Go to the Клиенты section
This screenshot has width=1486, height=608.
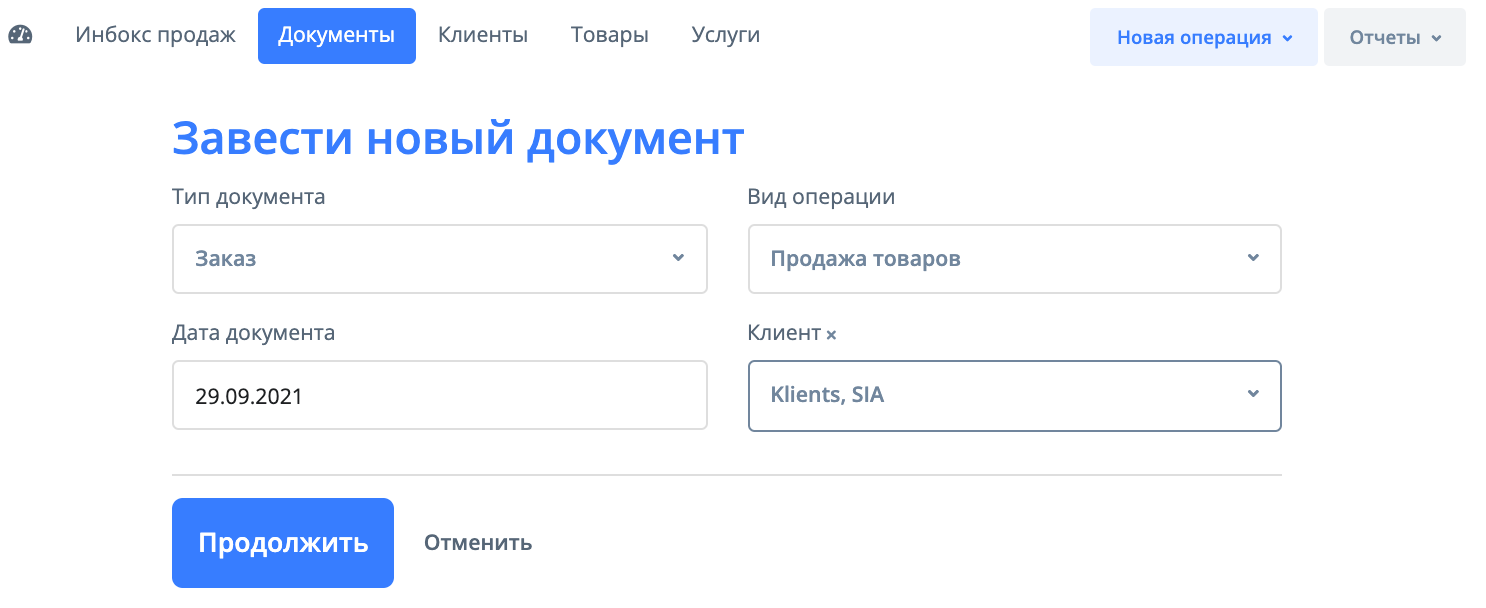point(482,34)
